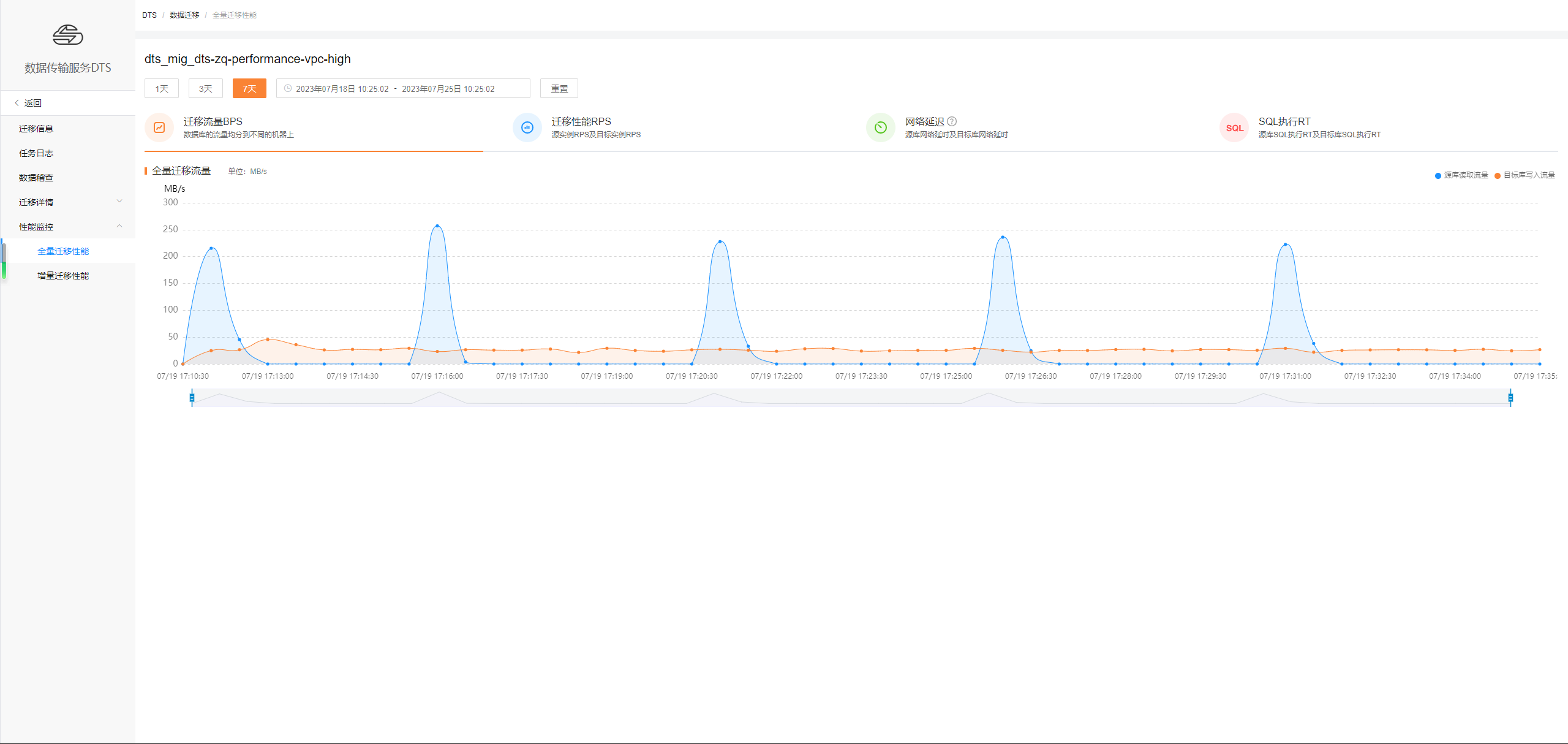Viewport: 1568px width, 744px height.
Task: Click the DTS logo icon in sidebar
Action: (x=67, y=35)
